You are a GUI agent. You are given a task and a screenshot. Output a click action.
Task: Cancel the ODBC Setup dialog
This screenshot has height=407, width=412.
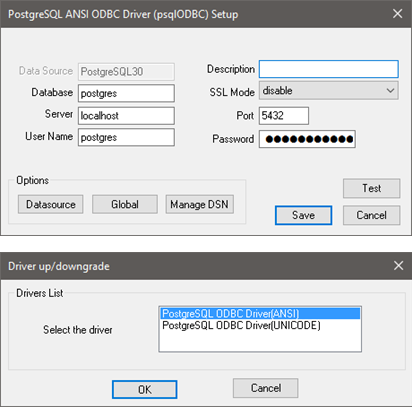(371, 215)
